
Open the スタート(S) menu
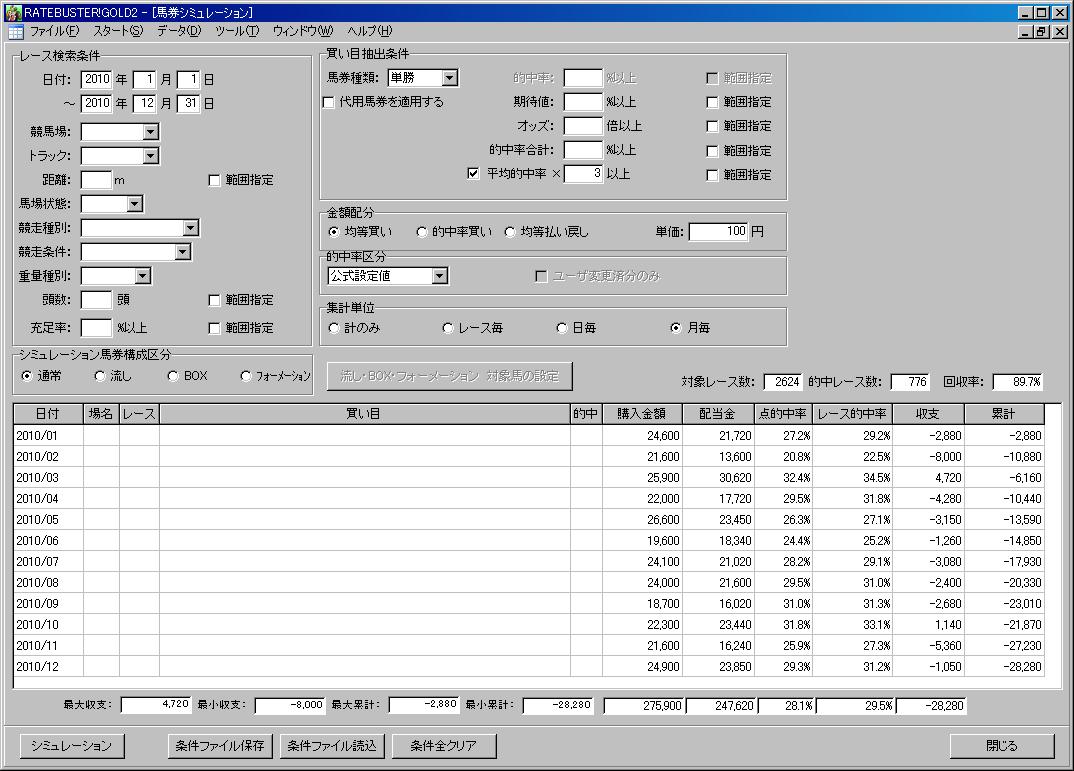tap(118, 31)
